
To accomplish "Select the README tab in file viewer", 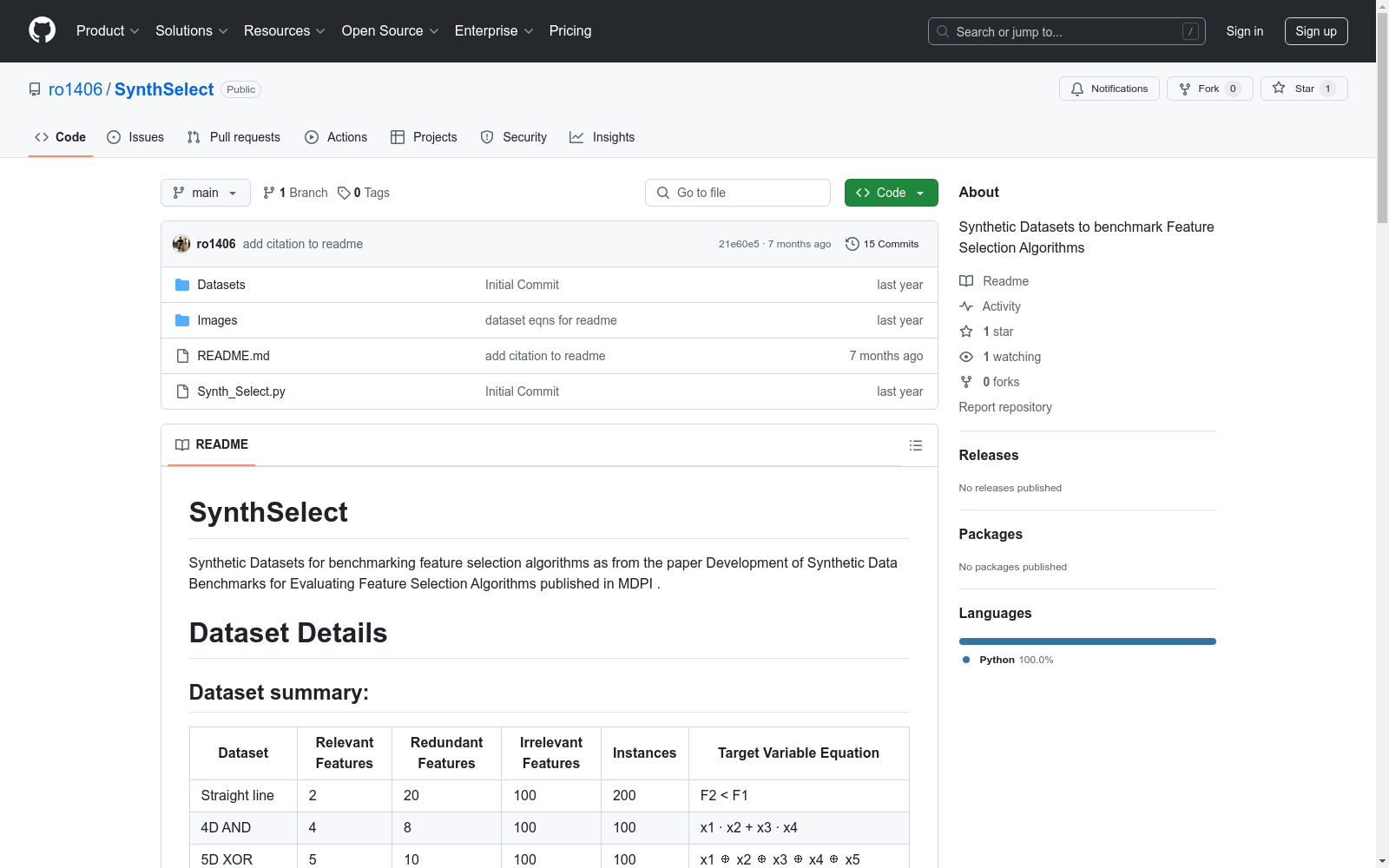I will (x=212, y=444).
